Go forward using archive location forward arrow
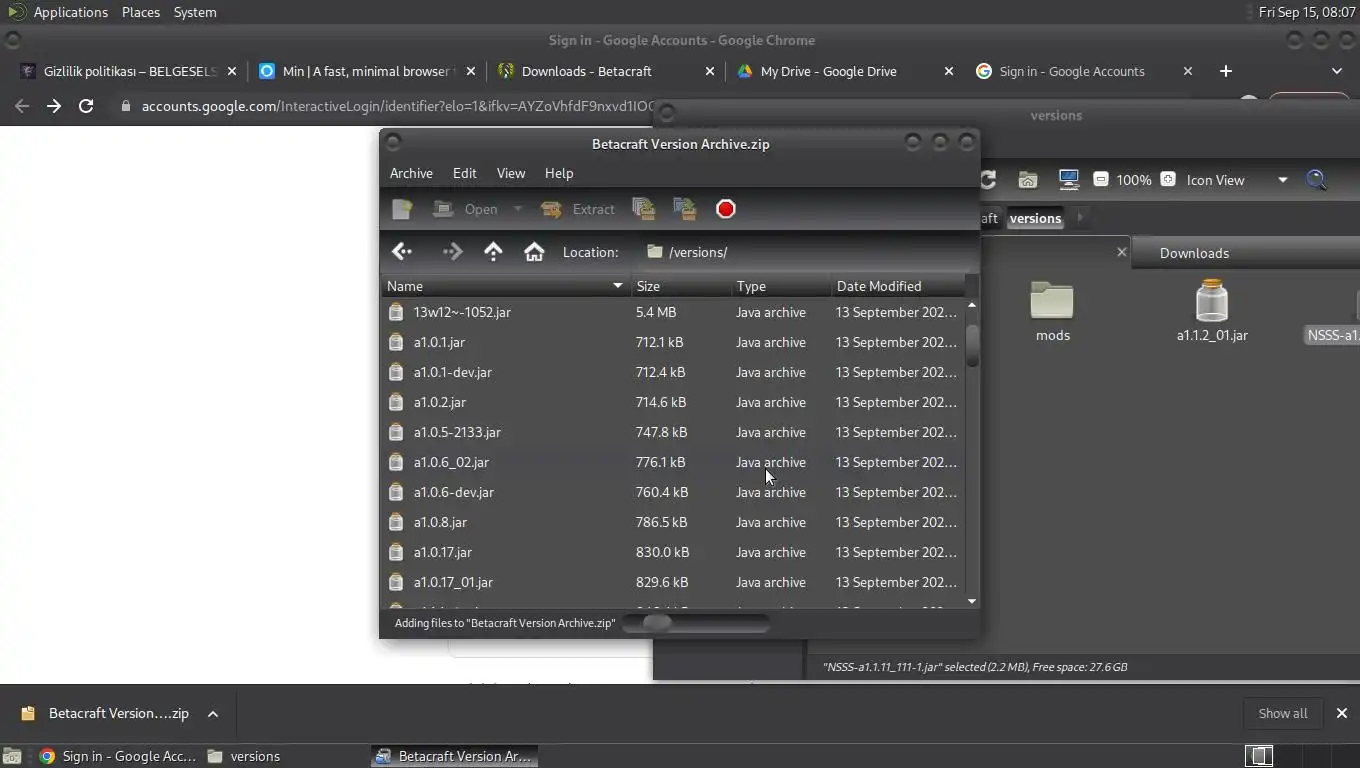Screen dimensions: 1360x768 [x=452, y=252]
